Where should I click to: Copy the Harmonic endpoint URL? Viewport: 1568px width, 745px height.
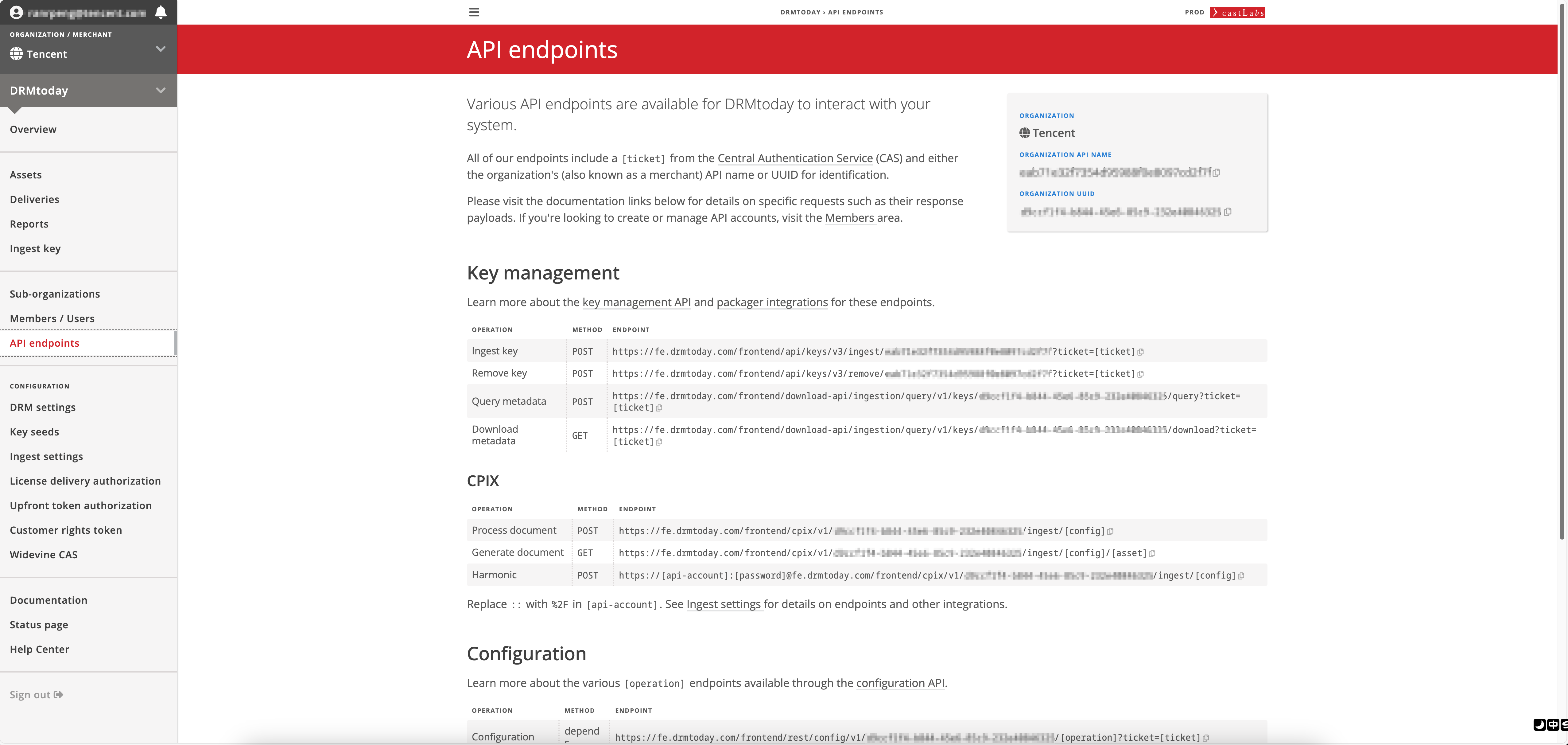click(1241, 576)
